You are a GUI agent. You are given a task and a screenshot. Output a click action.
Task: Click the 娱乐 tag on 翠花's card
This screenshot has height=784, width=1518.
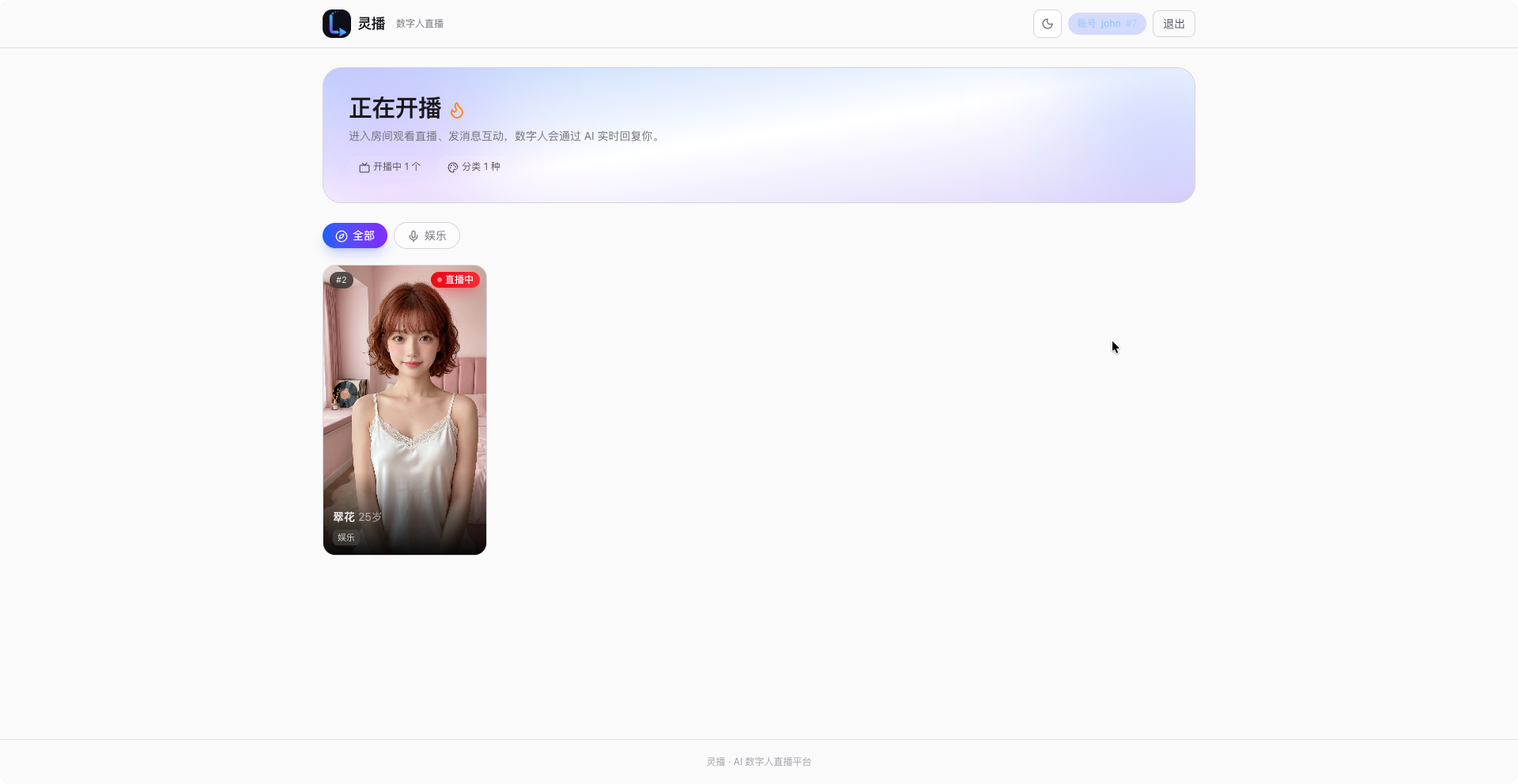point(346,537)
